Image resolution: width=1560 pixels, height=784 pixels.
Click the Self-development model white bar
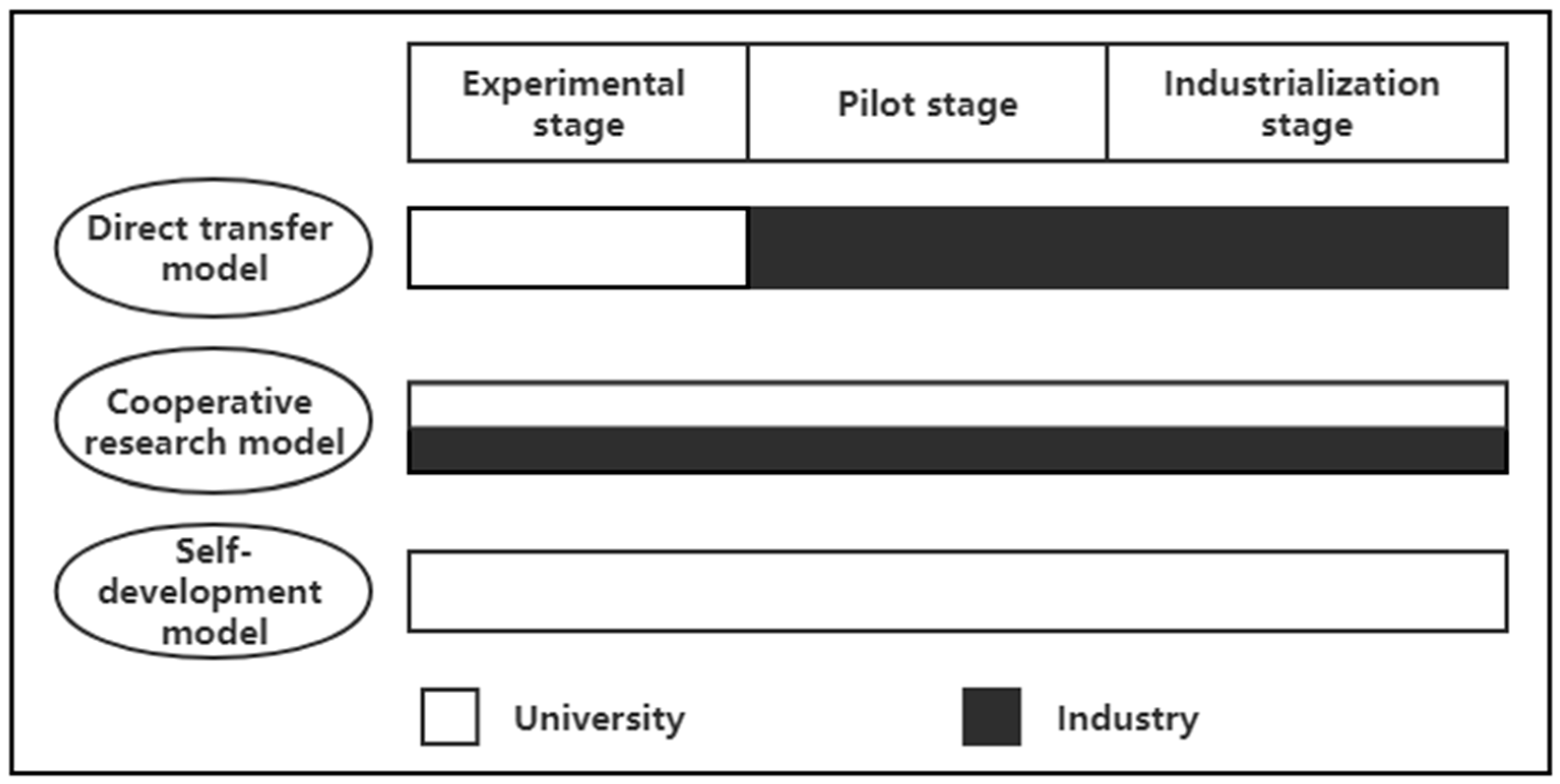click(x=957, y=592)
